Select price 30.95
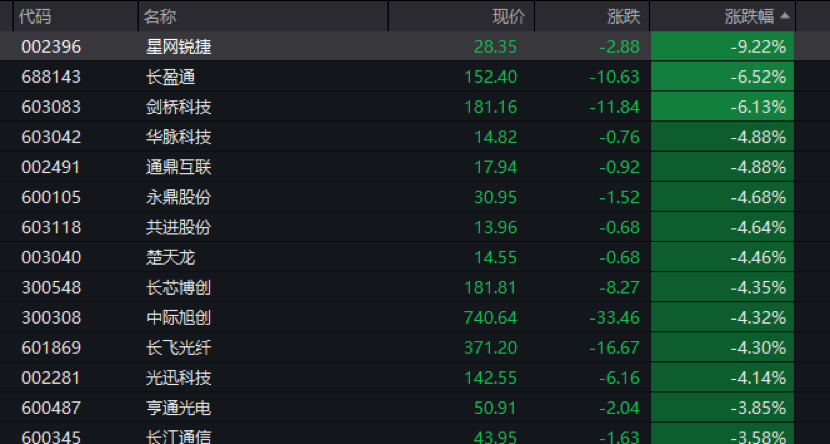Screen dimensions: 830x444 click(495, 197)
